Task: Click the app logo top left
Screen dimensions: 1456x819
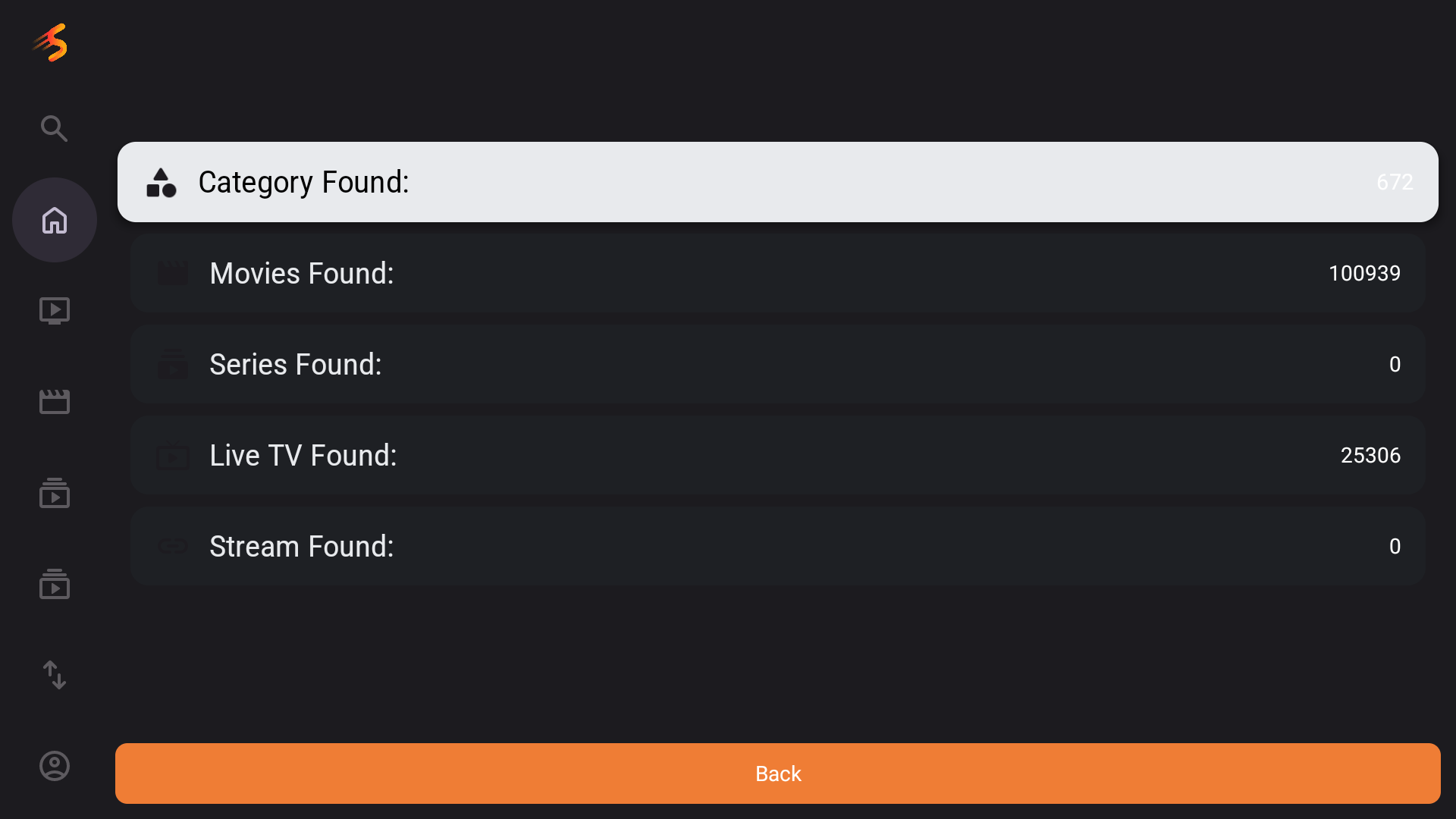Action: pyautogui.click(x=50, y=43)
